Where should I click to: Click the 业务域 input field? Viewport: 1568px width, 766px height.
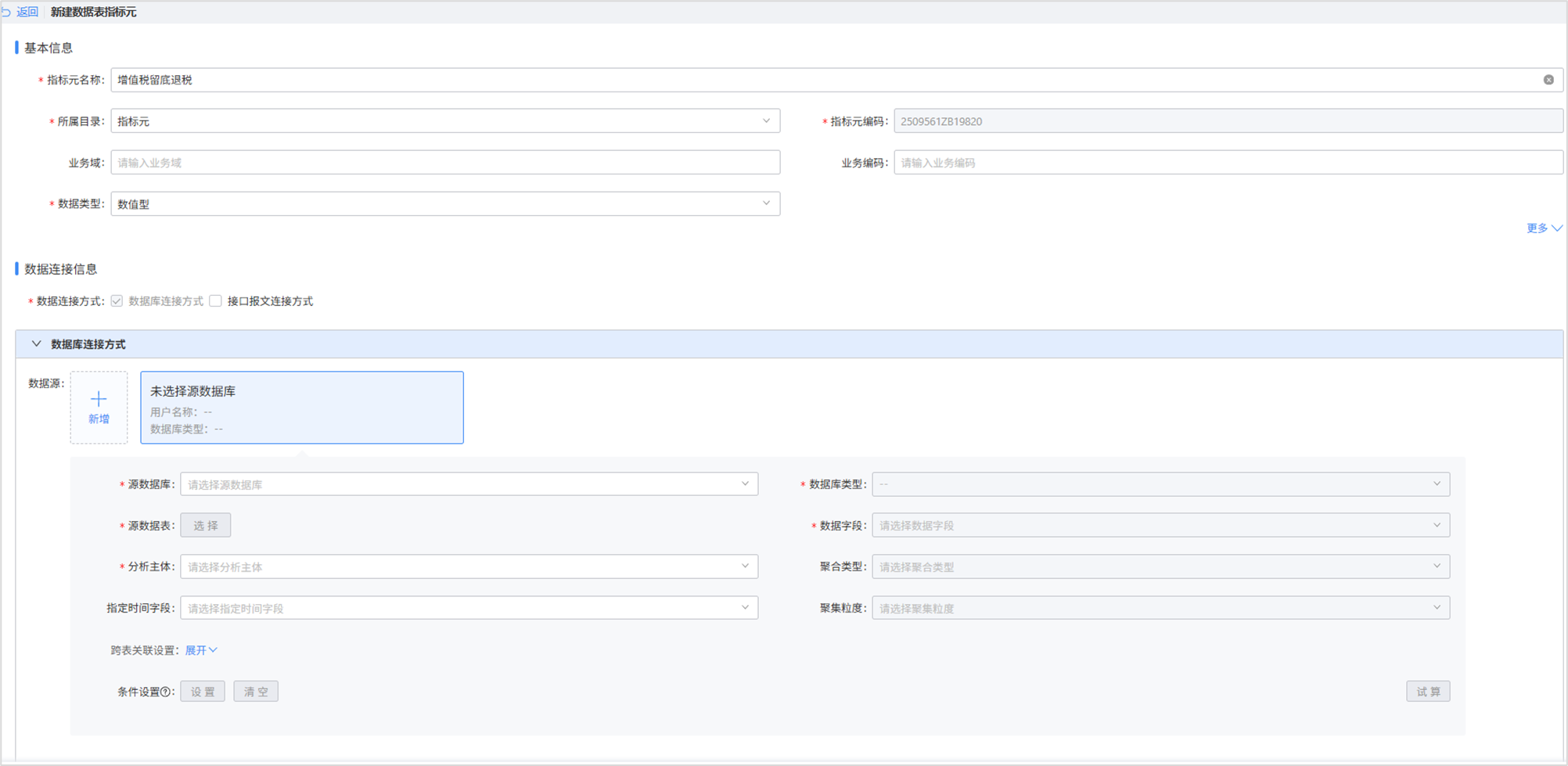point(444,163)
